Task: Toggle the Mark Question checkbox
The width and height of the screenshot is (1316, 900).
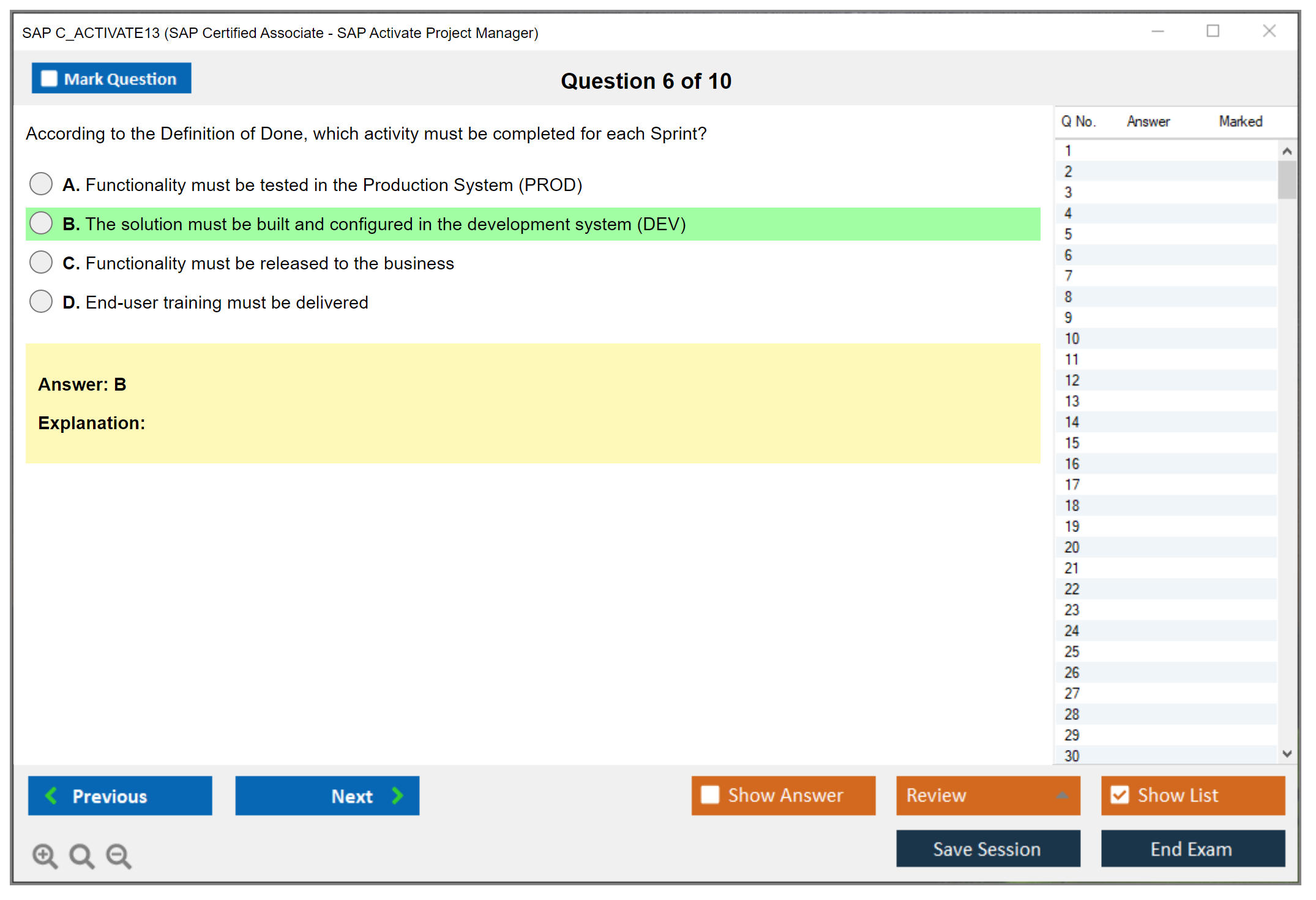Action: coord(49,79)
